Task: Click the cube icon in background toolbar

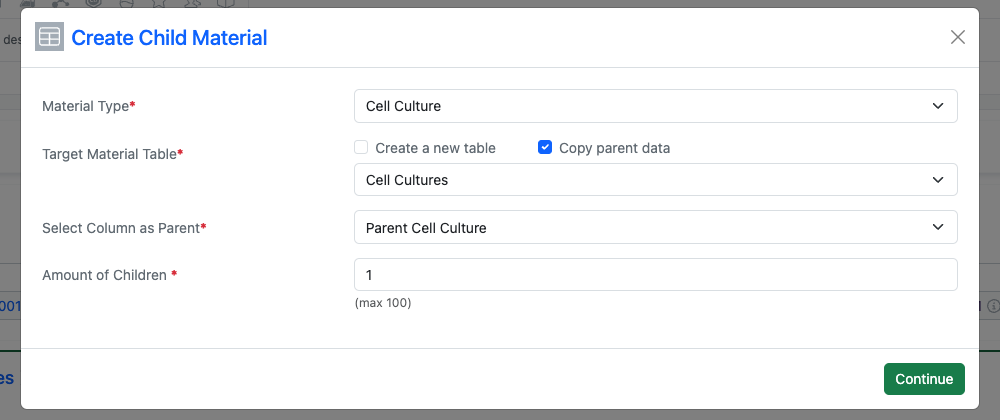Action: click(x=227, y=3)
